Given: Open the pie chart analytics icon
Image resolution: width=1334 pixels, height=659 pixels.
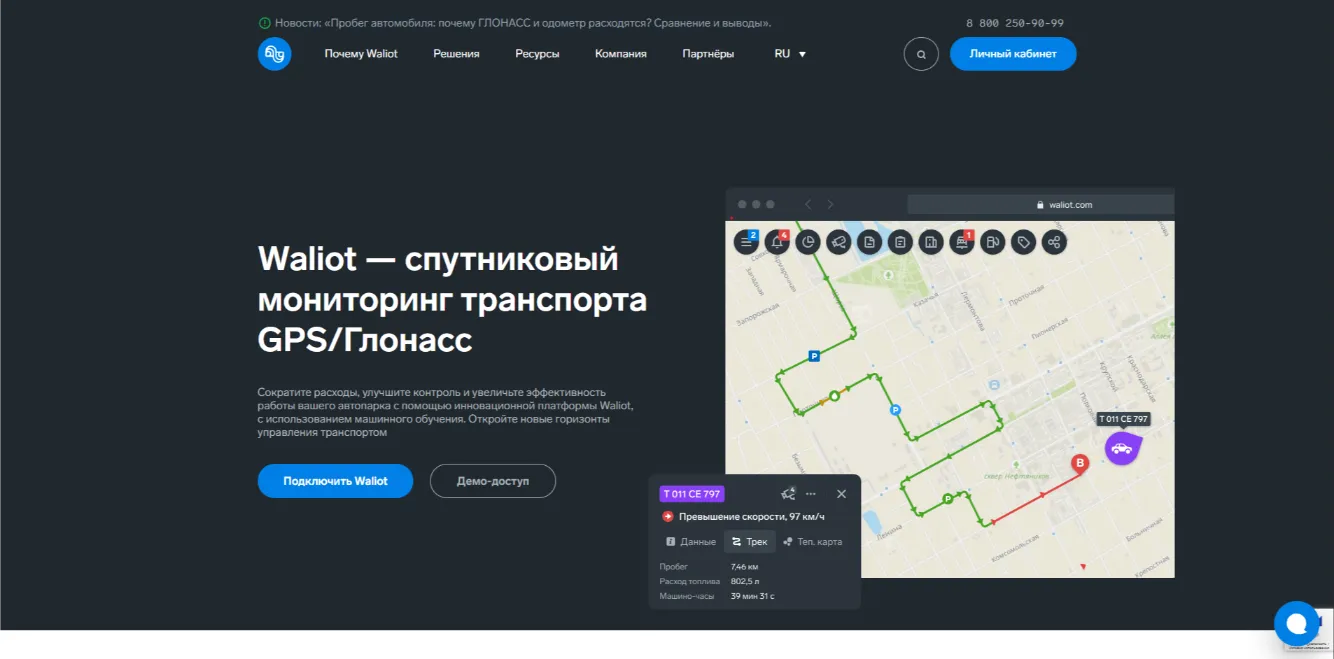Looking at the screenshot, I should 808,242.
